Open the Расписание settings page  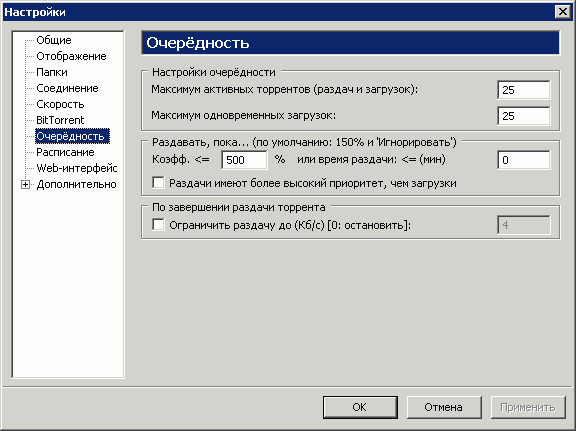coord(65,152)
